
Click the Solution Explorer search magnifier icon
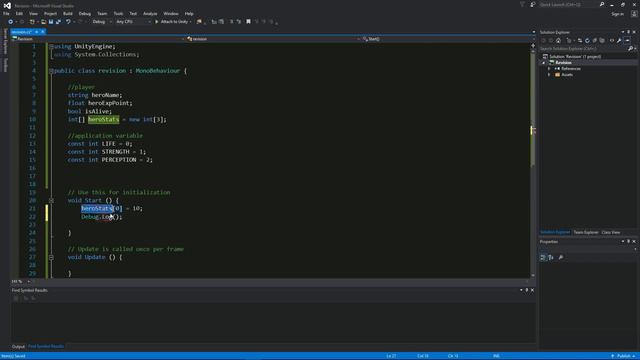click(630, 49)
